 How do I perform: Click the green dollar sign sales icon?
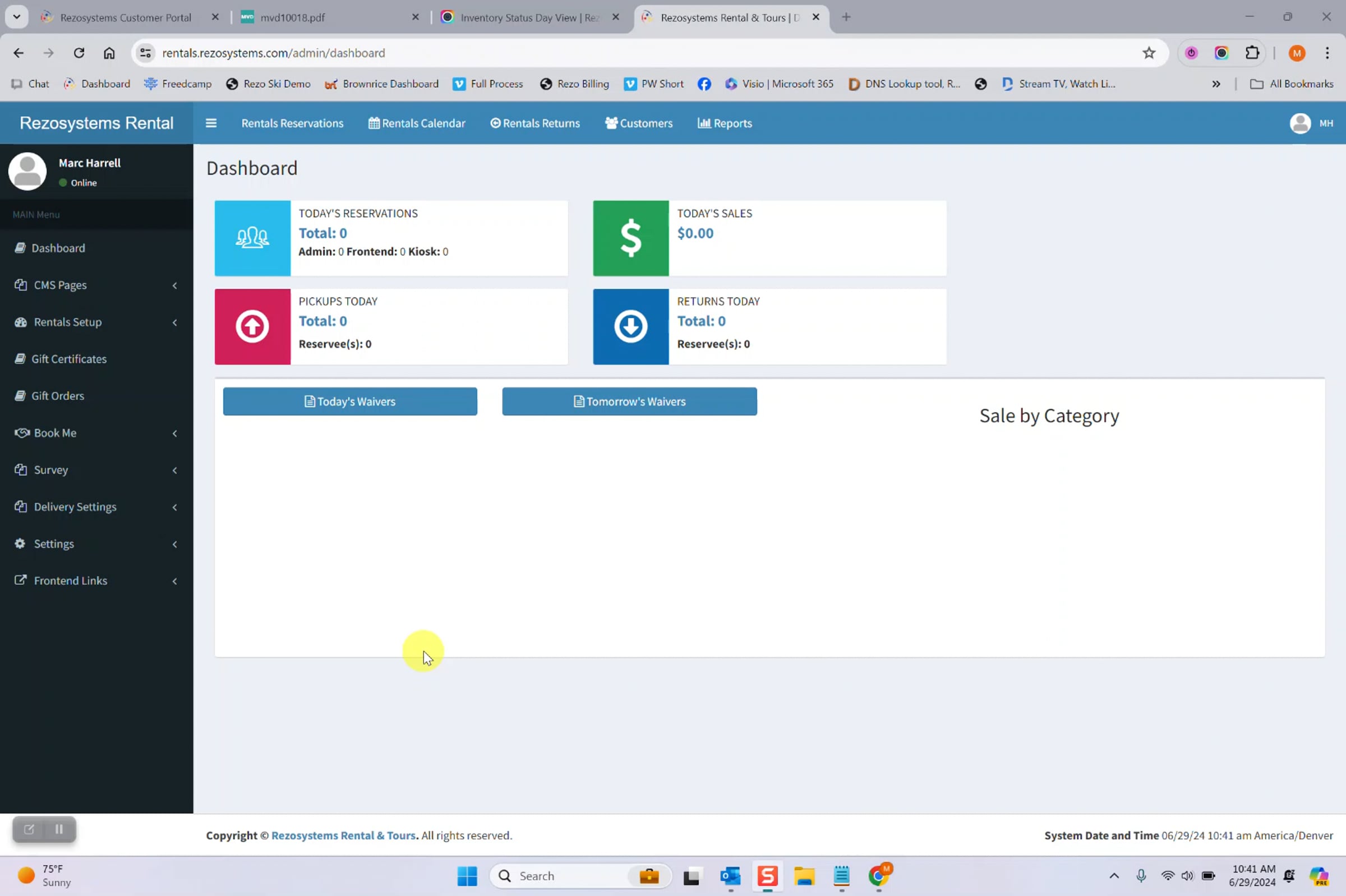point(630,238)
